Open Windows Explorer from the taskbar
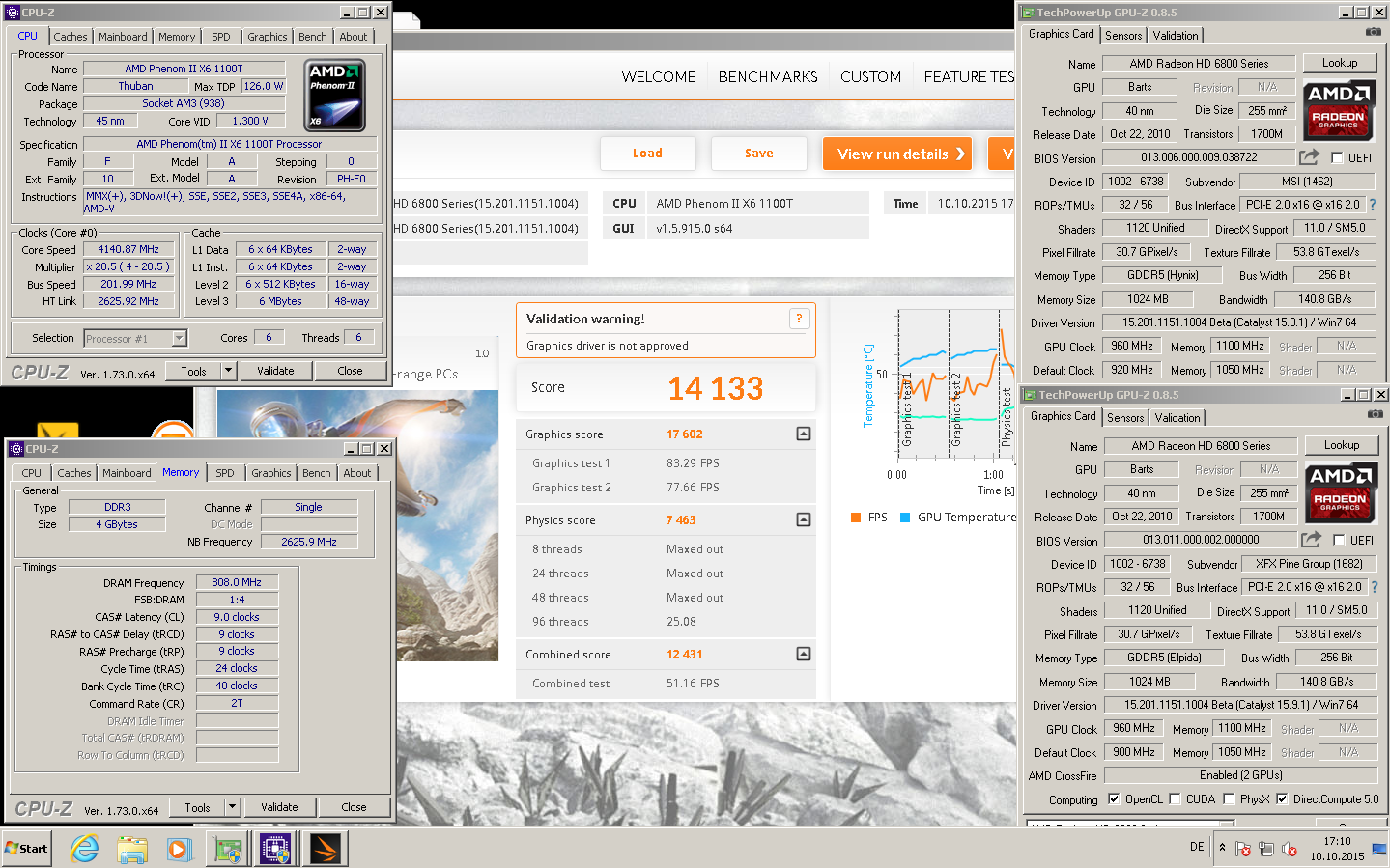Viewport: 1390px width, 868px height. click(132, 849)
